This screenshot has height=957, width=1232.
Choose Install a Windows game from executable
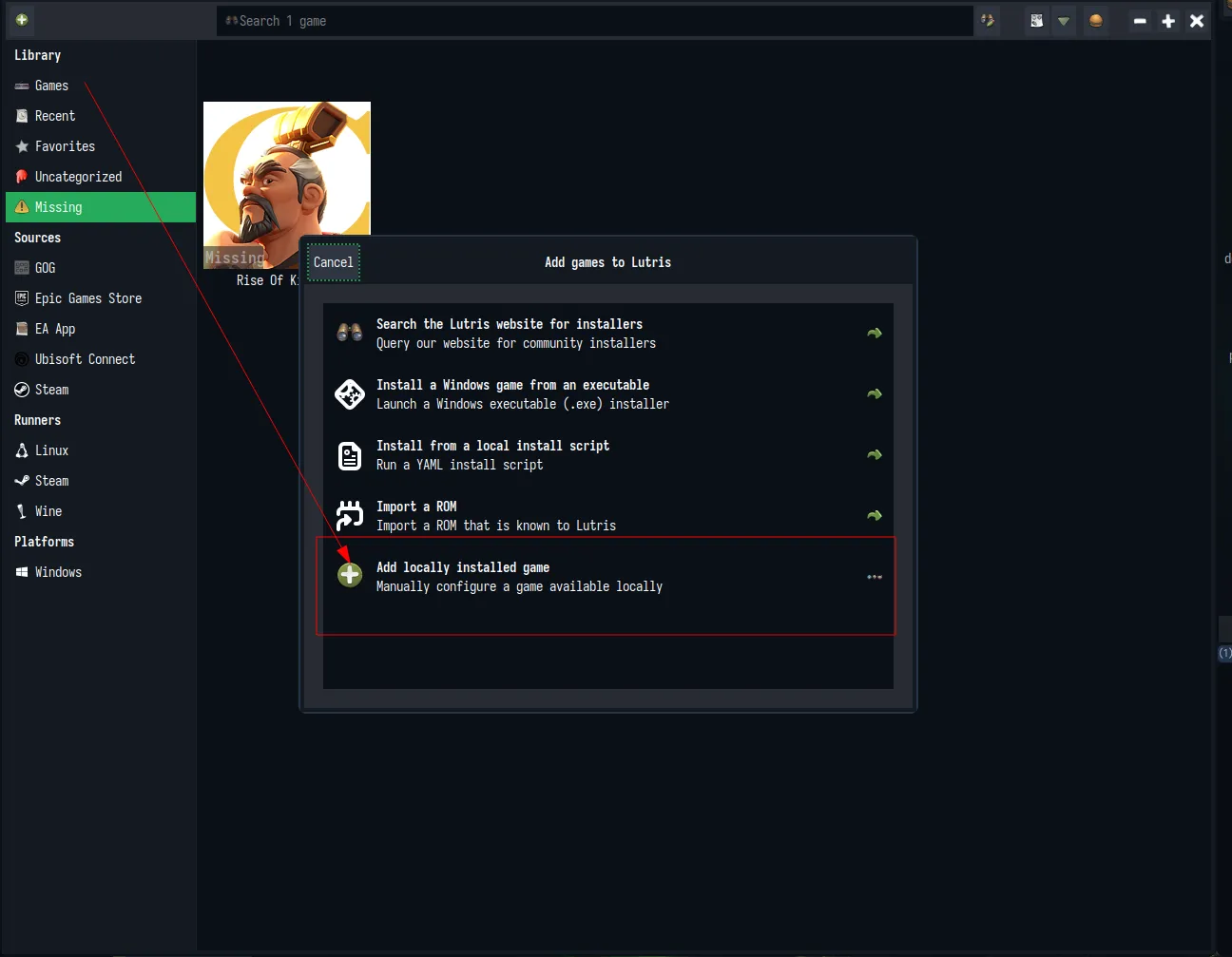(608, 394)
